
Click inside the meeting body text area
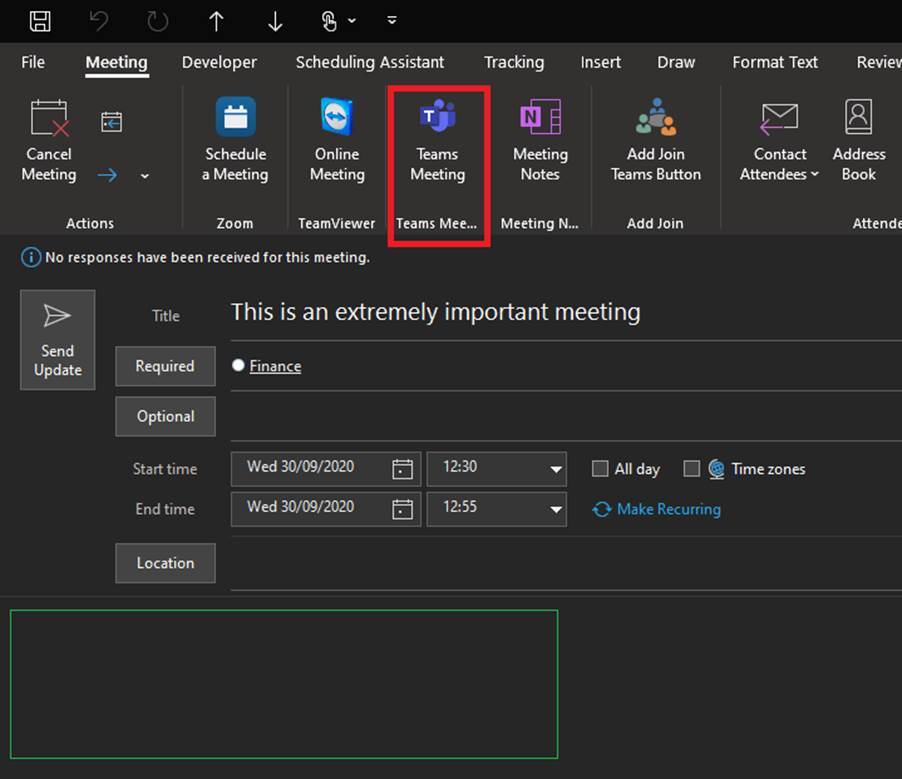pyautogui.click(x=284, y=684)
